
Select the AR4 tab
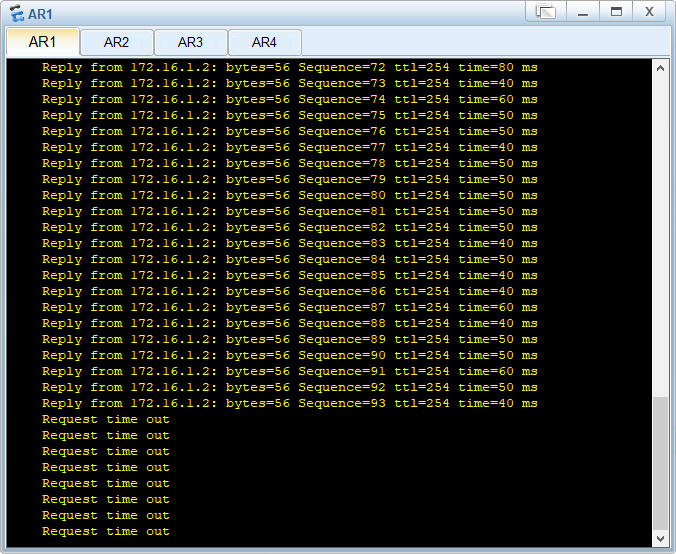click(264, 43)
